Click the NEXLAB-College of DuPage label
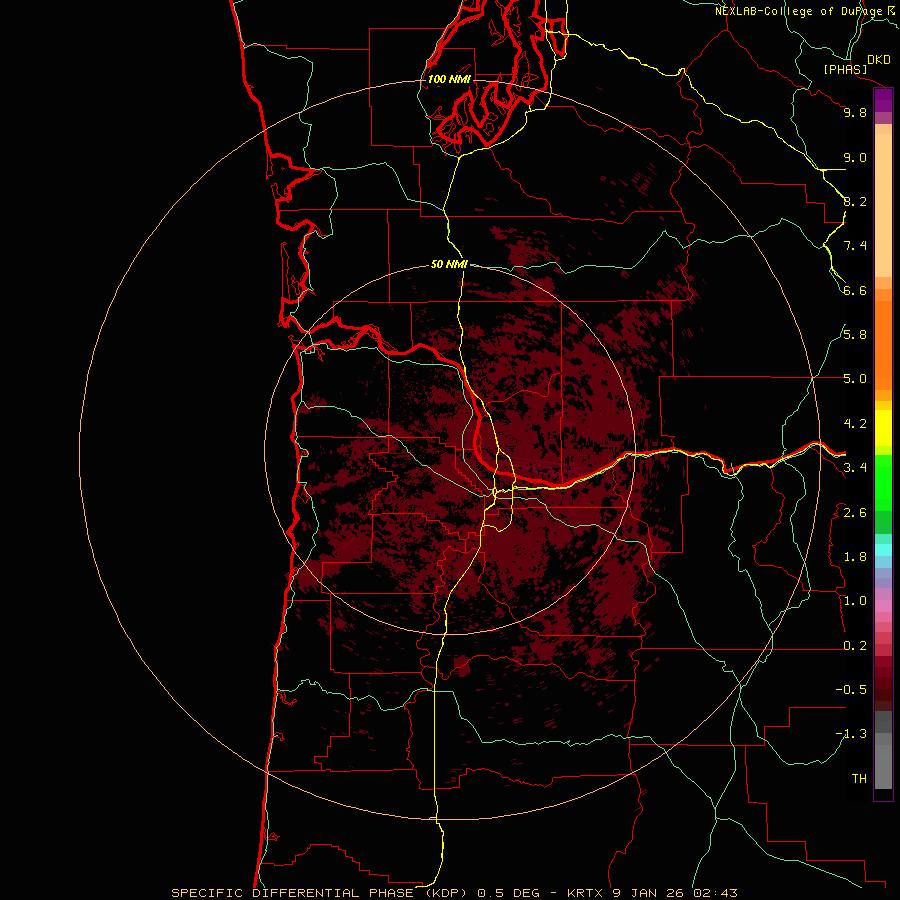This screenshot has width=900, height=900. coord(798,11)
